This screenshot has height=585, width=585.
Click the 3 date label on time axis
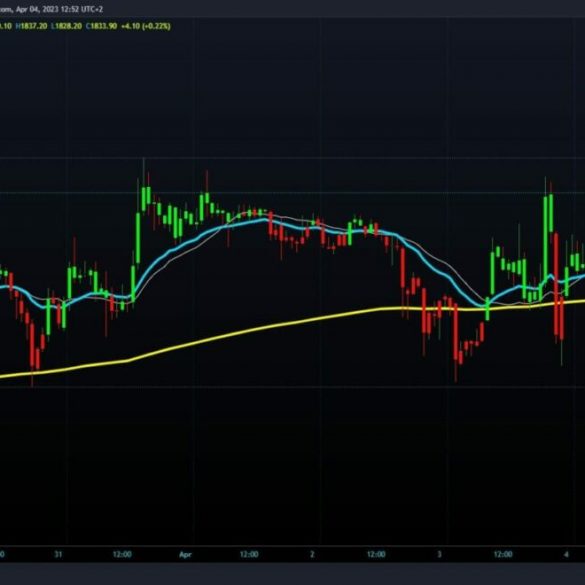[x=439, y=554]
